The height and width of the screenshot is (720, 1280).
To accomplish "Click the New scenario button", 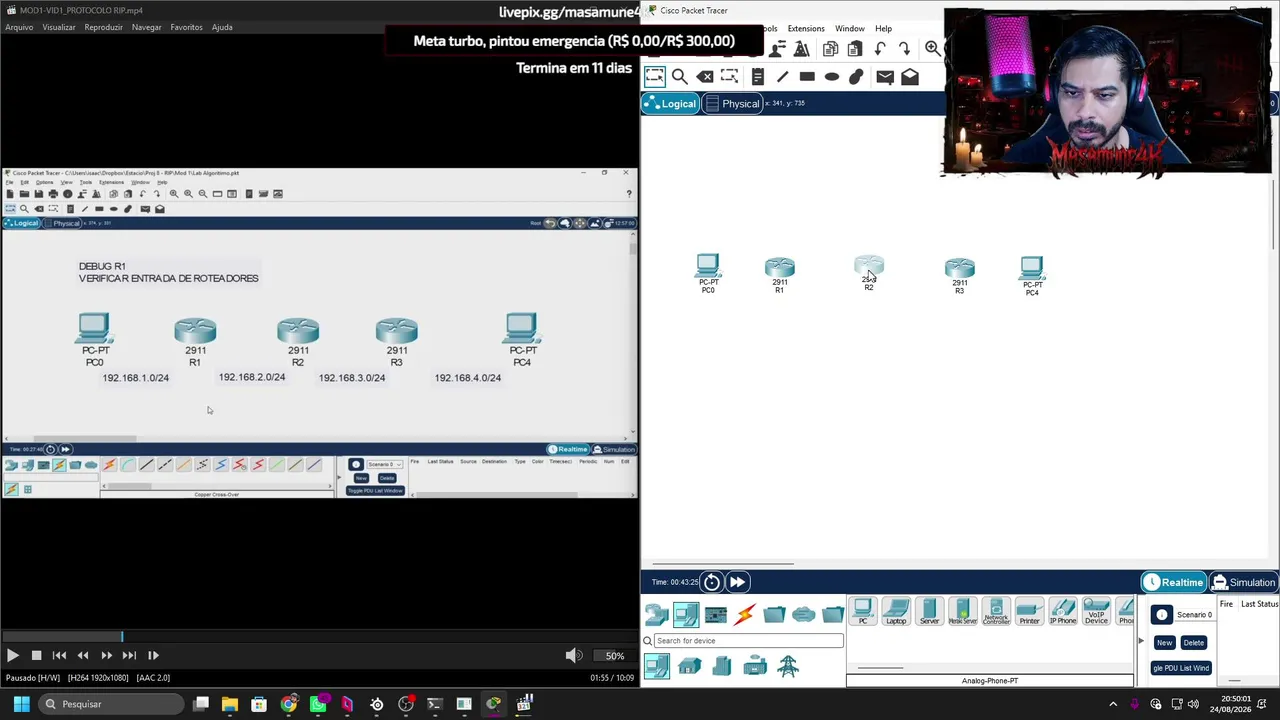I will point(1164,643).
